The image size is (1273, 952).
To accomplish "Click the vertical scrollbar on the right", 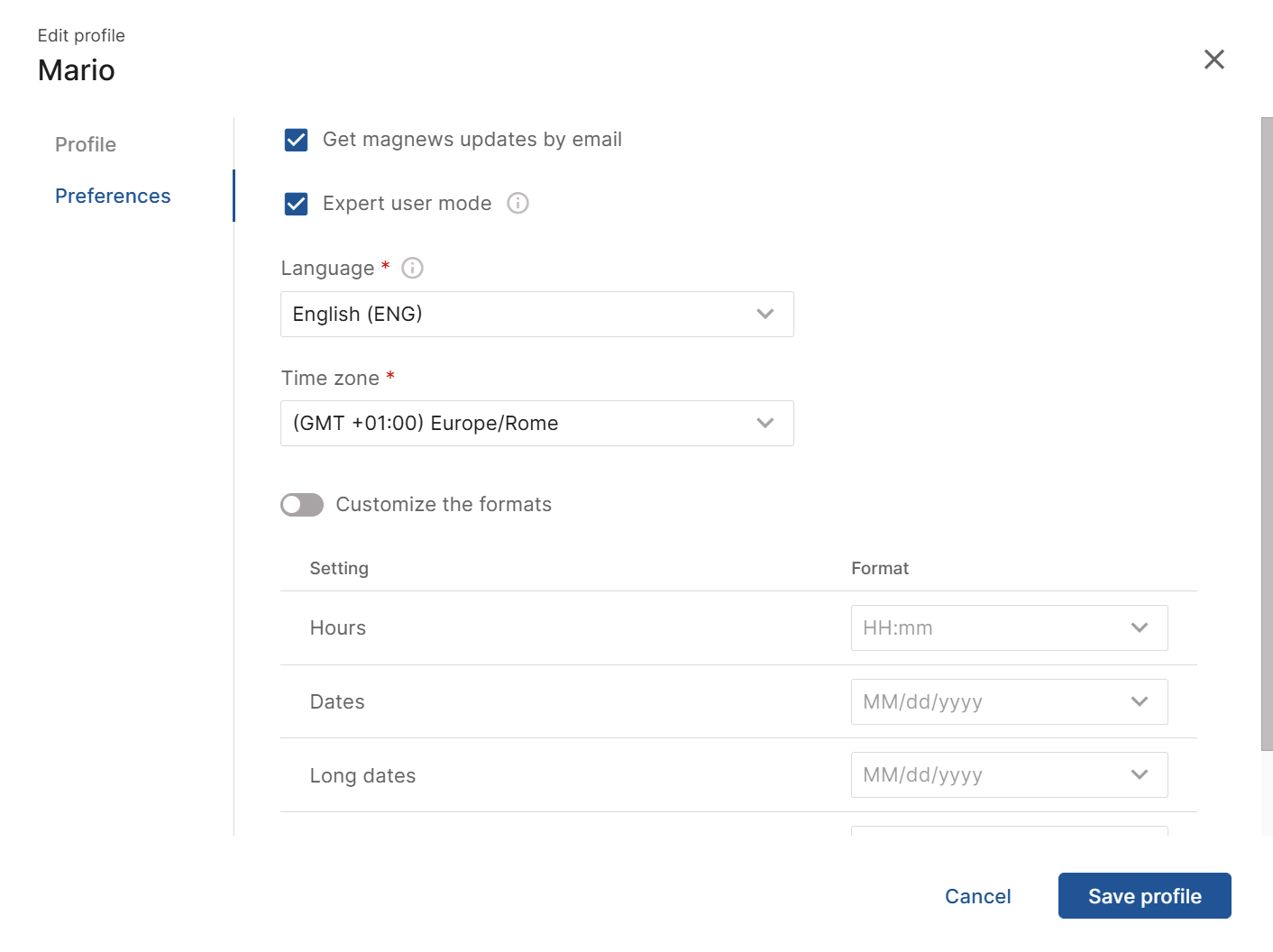I will point(1266,433).
